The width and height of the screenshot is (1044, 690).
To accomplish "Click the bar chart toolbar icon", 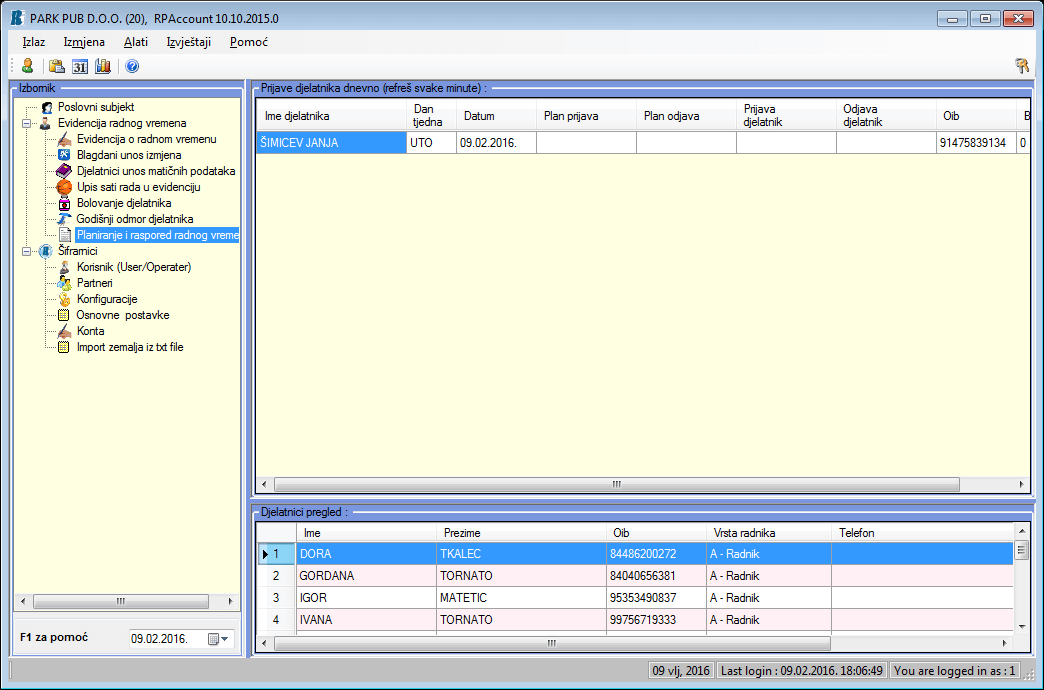I will (103, 66).
